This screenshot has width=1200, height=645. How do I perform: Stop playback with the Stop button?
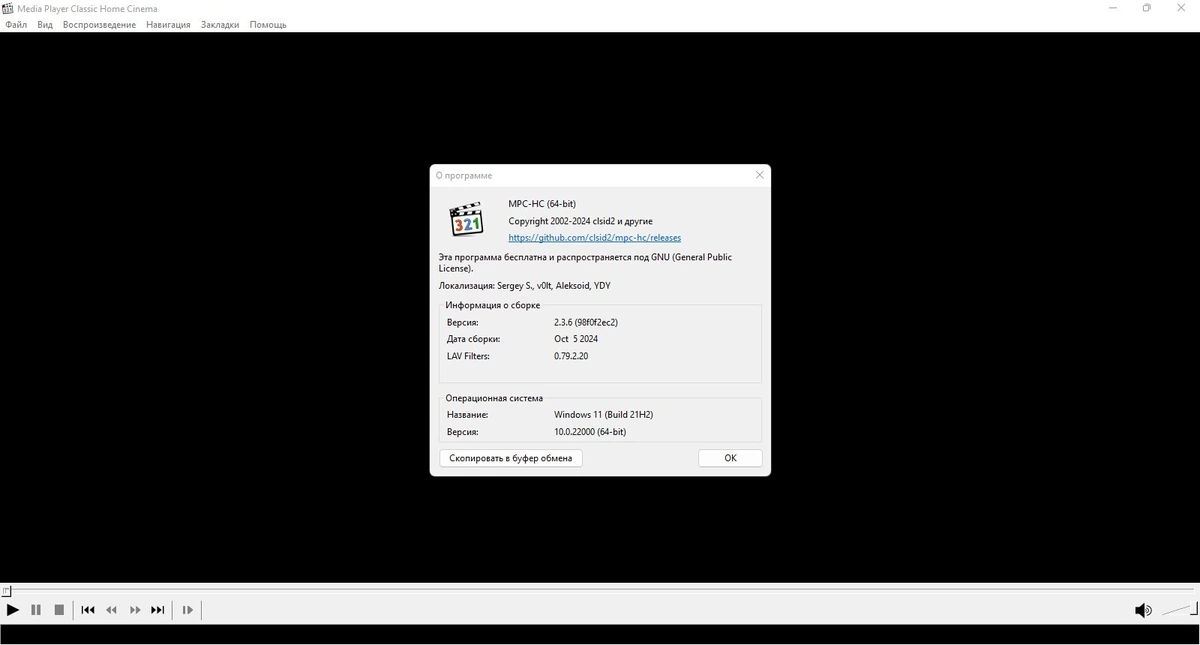(x=59, y=610)
